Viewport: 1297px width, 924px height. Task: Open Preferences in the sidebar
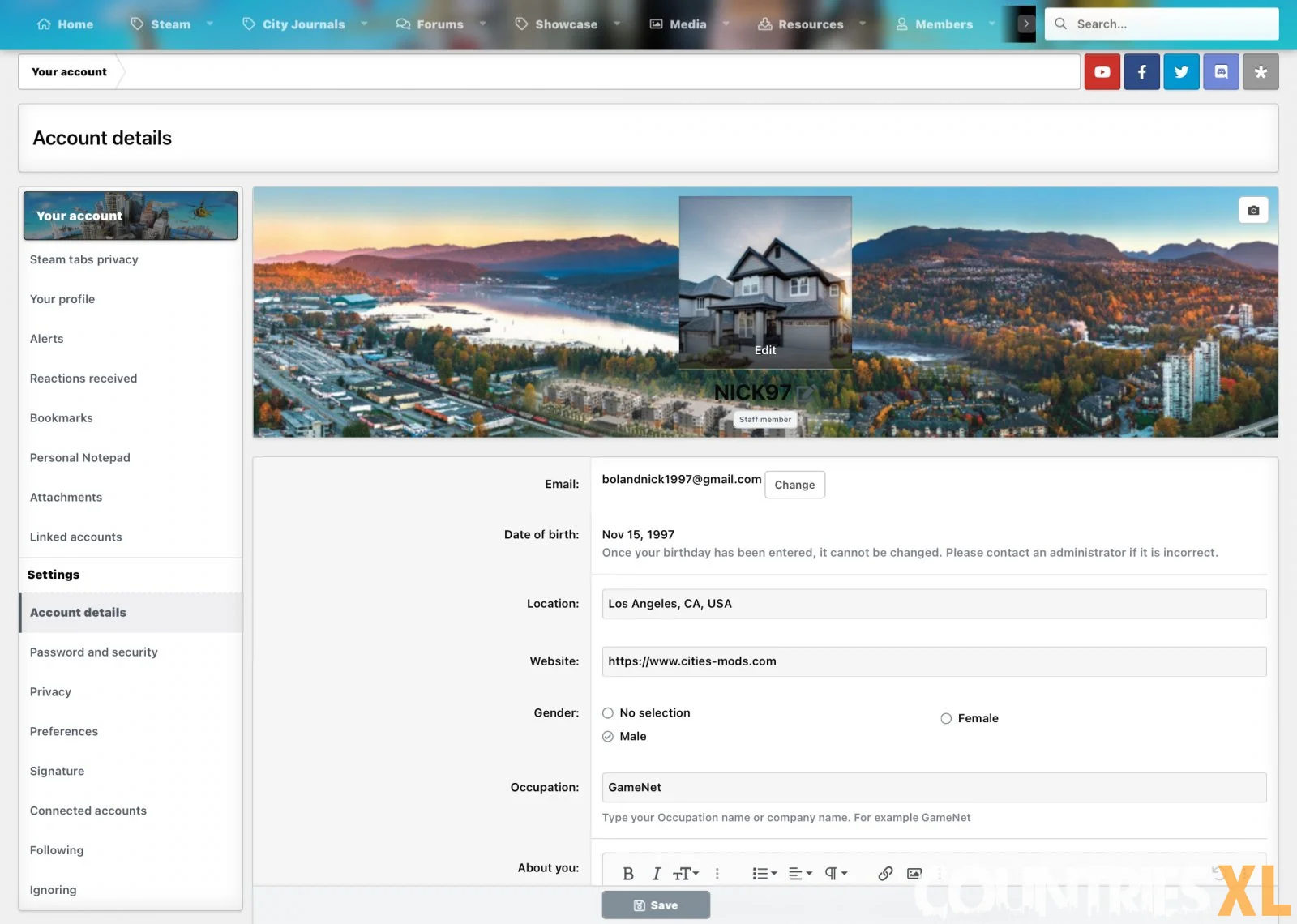pos(64,732)
